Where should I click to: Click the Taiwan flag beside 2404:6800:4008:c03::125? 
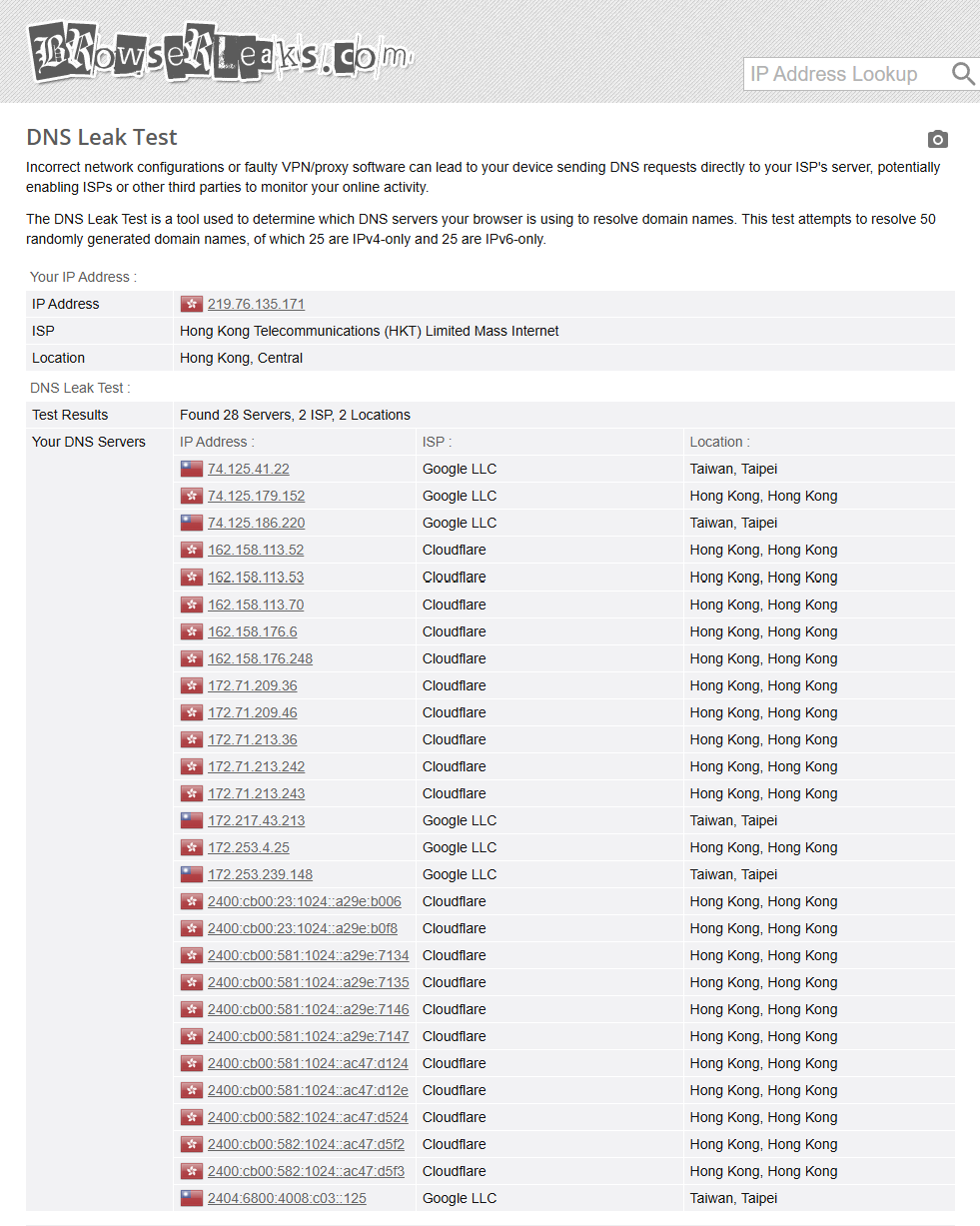[192, 1198]
